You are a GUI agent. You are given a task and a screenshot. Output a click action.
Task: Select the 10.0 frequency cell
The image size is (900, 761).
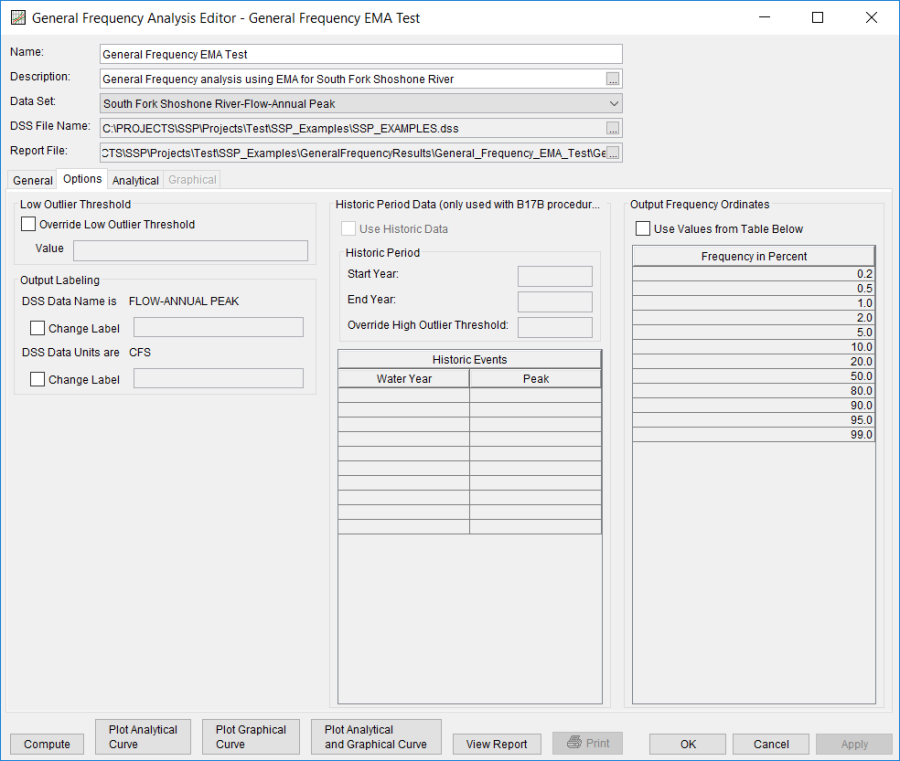pyautogui.click(x=754, y=347)
